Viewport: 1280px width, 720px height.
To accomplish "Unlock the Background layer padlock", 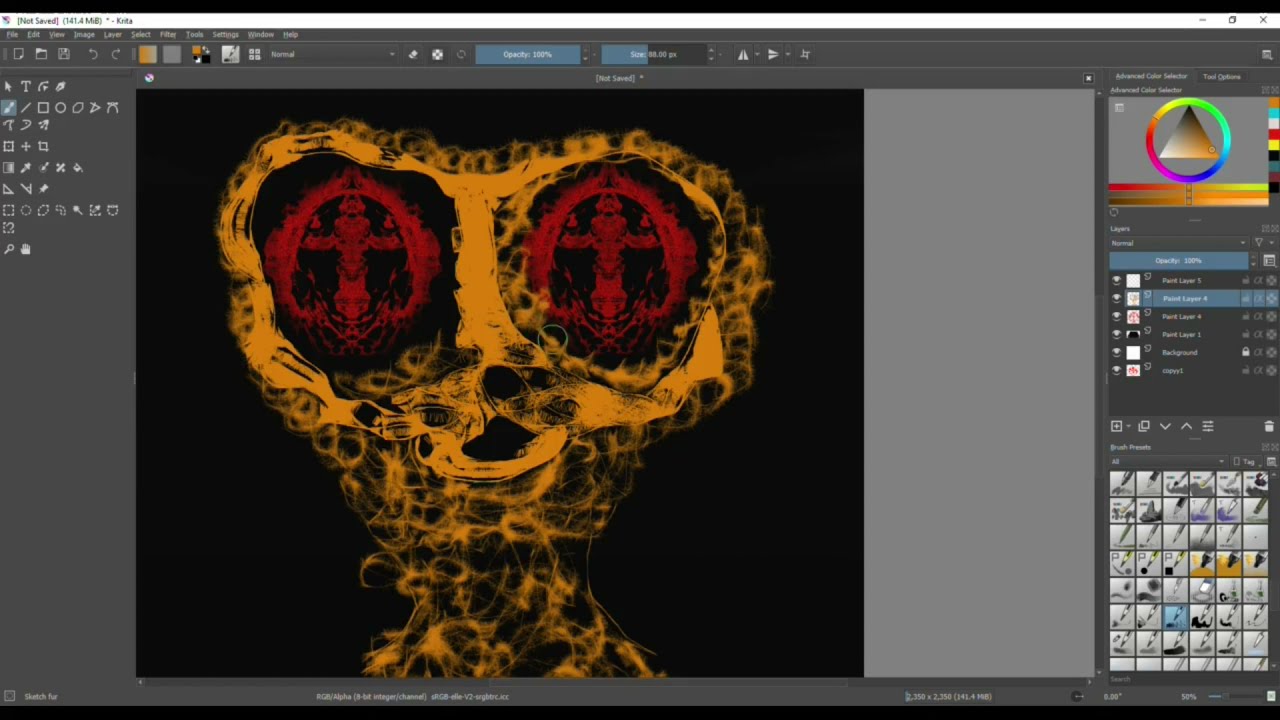I will (x=1246, y=352).
